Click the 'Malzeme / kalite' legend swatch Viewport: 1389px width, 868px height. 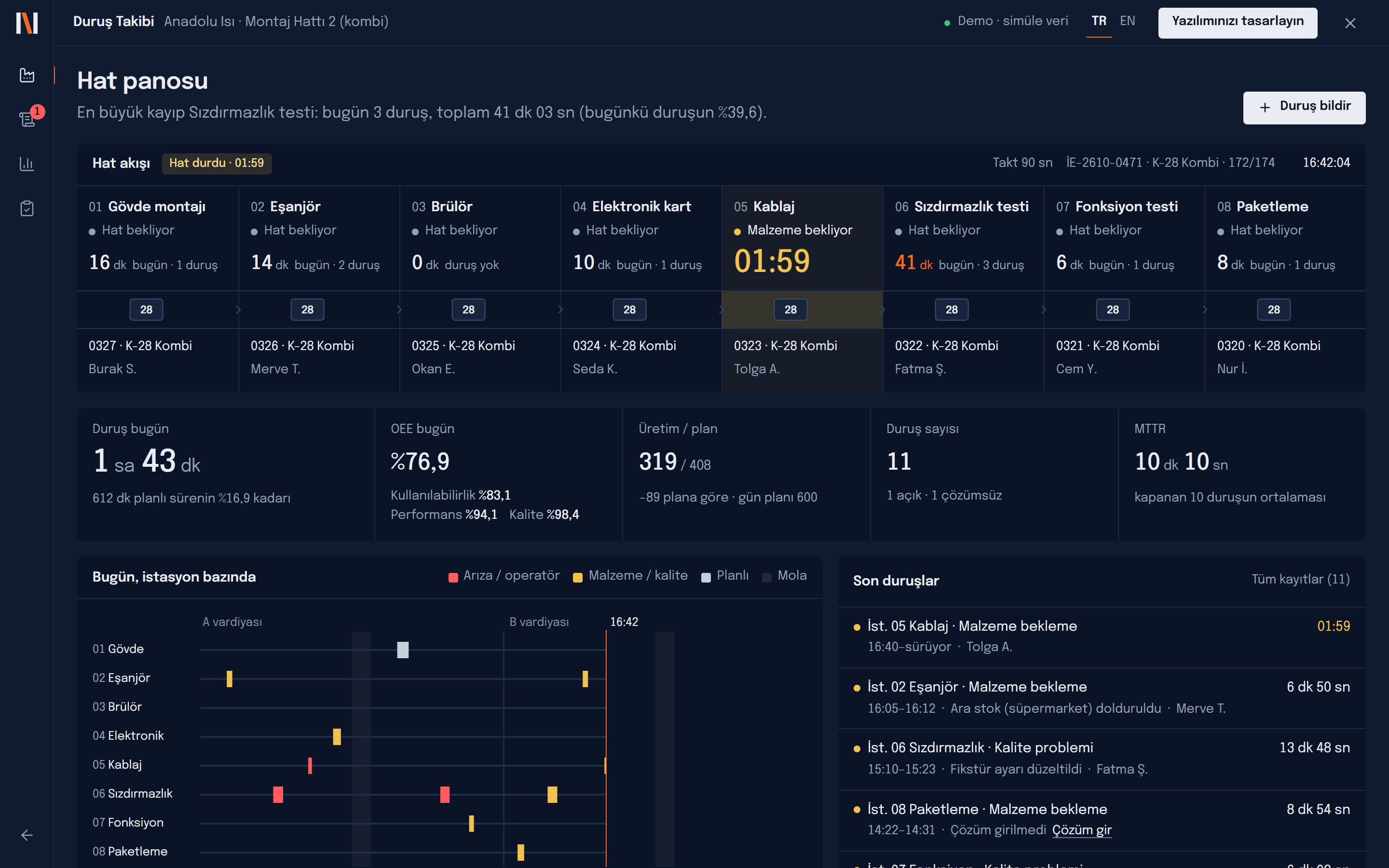(x=577, y=577)
